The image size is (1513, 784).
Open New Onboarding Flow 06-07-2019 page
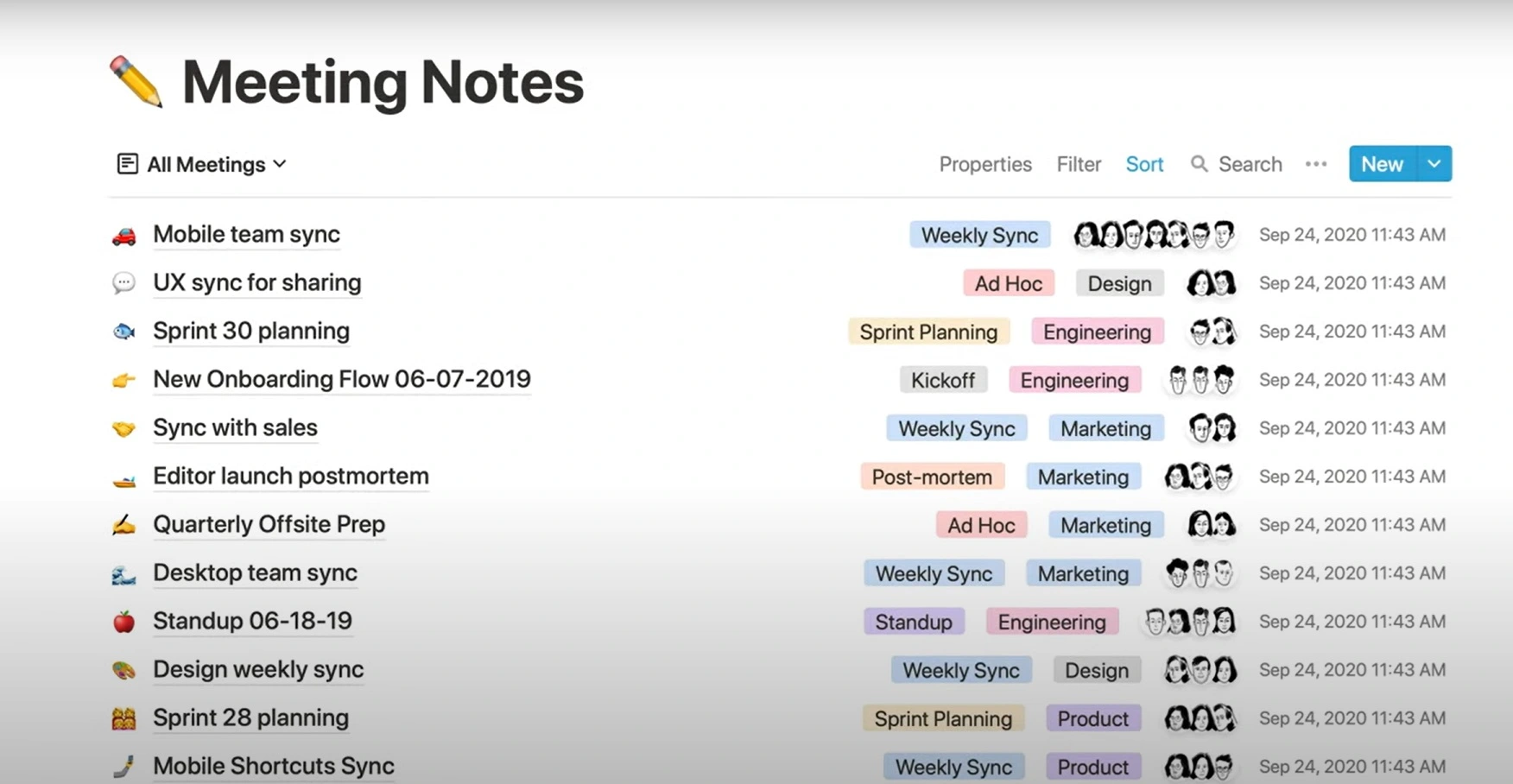(342, 379)
